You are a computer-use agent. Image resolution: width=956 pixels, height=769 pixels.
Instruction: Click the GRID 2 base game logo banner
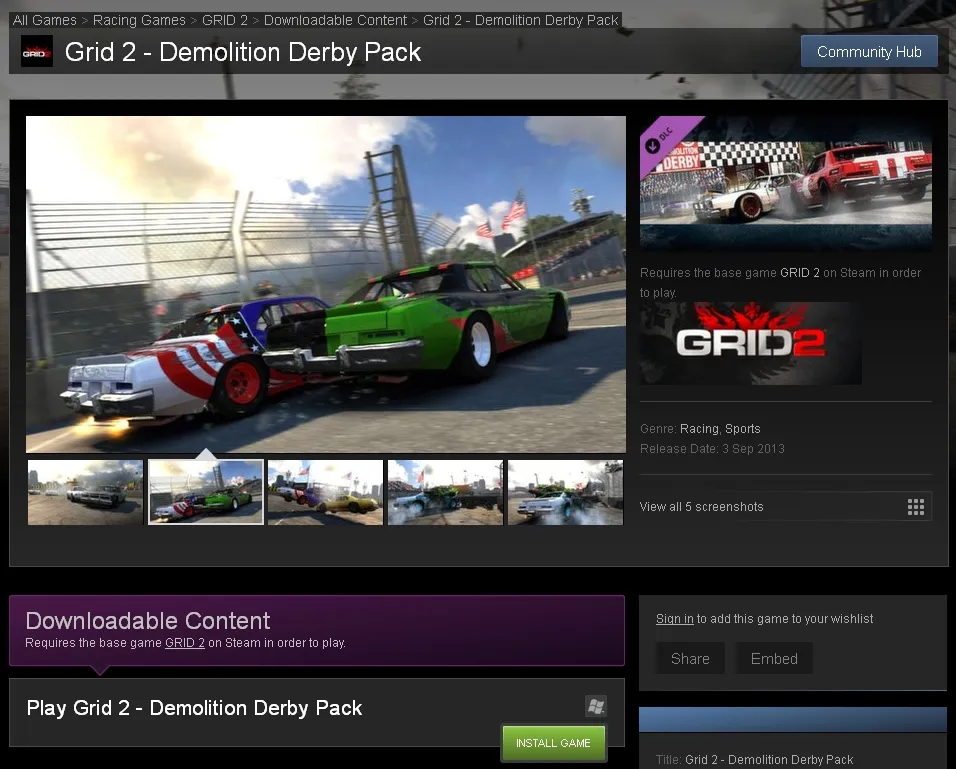pyautogui.click(x=751, y=343)
